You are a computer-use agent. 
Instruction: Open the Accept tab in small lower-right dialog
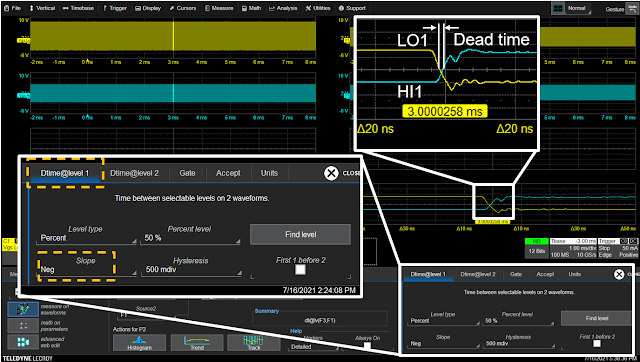point(545,274)
